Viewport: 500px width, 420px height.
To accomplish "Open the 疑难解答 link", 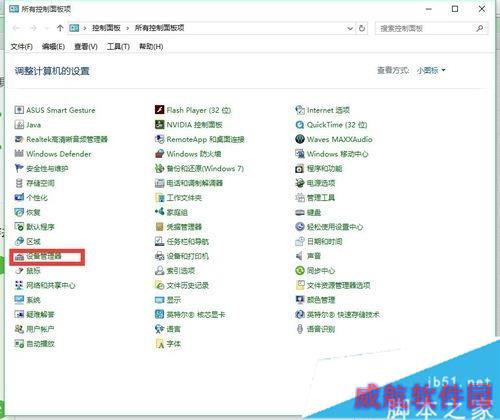I will point(40,314).
